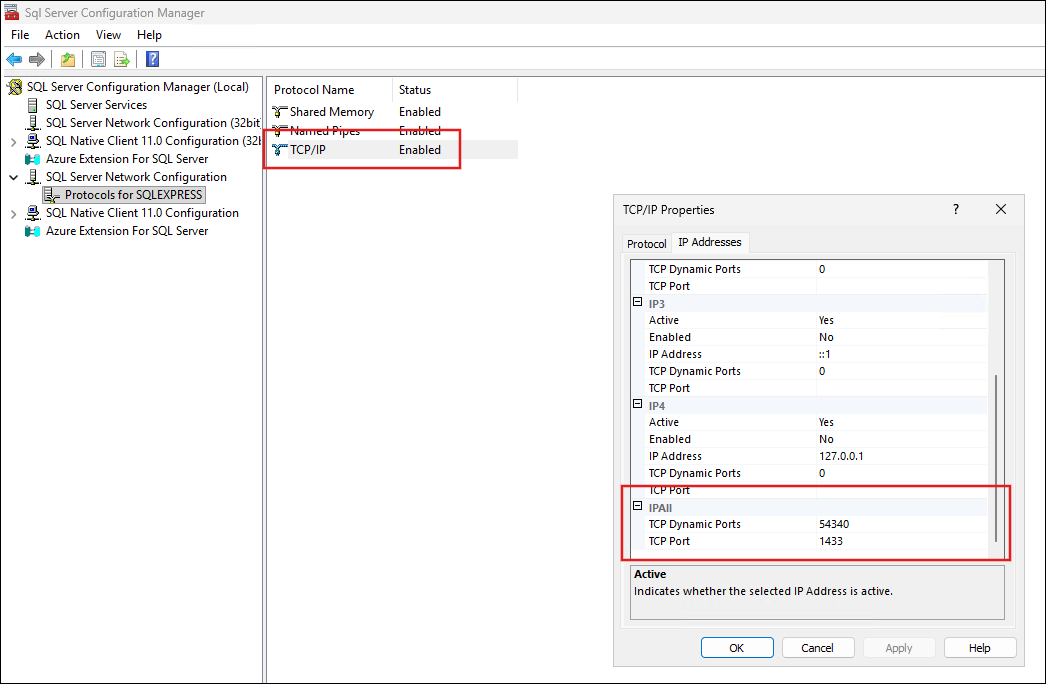Click the SQL Server Network Configuration (32bit) icon
Screen dimensions: 1046x684
click(33, 123)
